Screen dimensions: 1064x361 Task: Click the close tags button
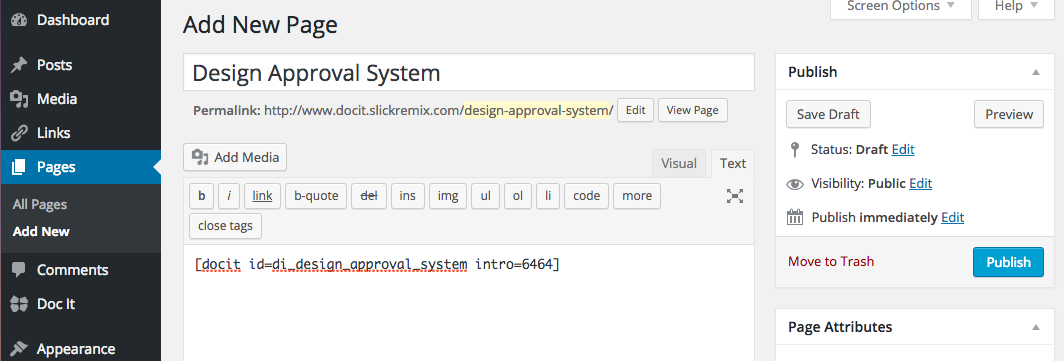click(225, 226)
